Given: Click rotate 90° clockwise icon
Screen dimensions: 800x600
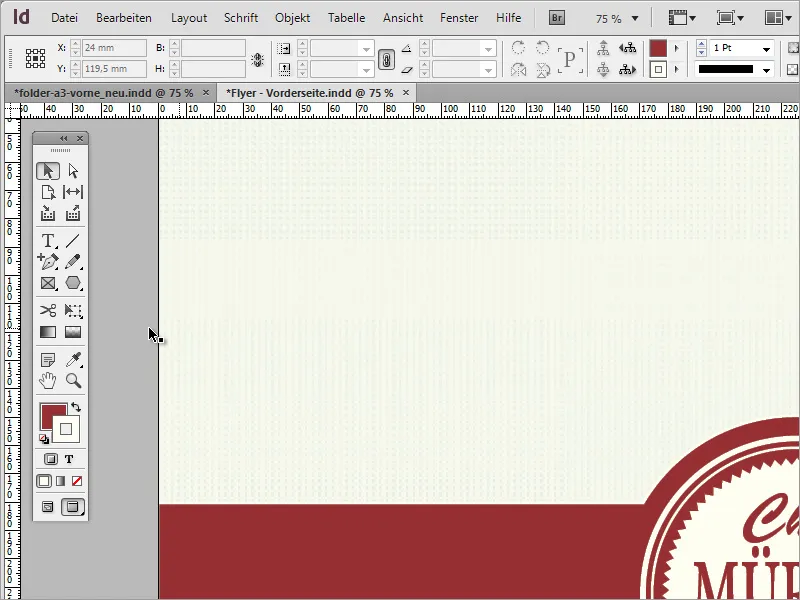Looking at the screenshot, I should coord(518,48).
